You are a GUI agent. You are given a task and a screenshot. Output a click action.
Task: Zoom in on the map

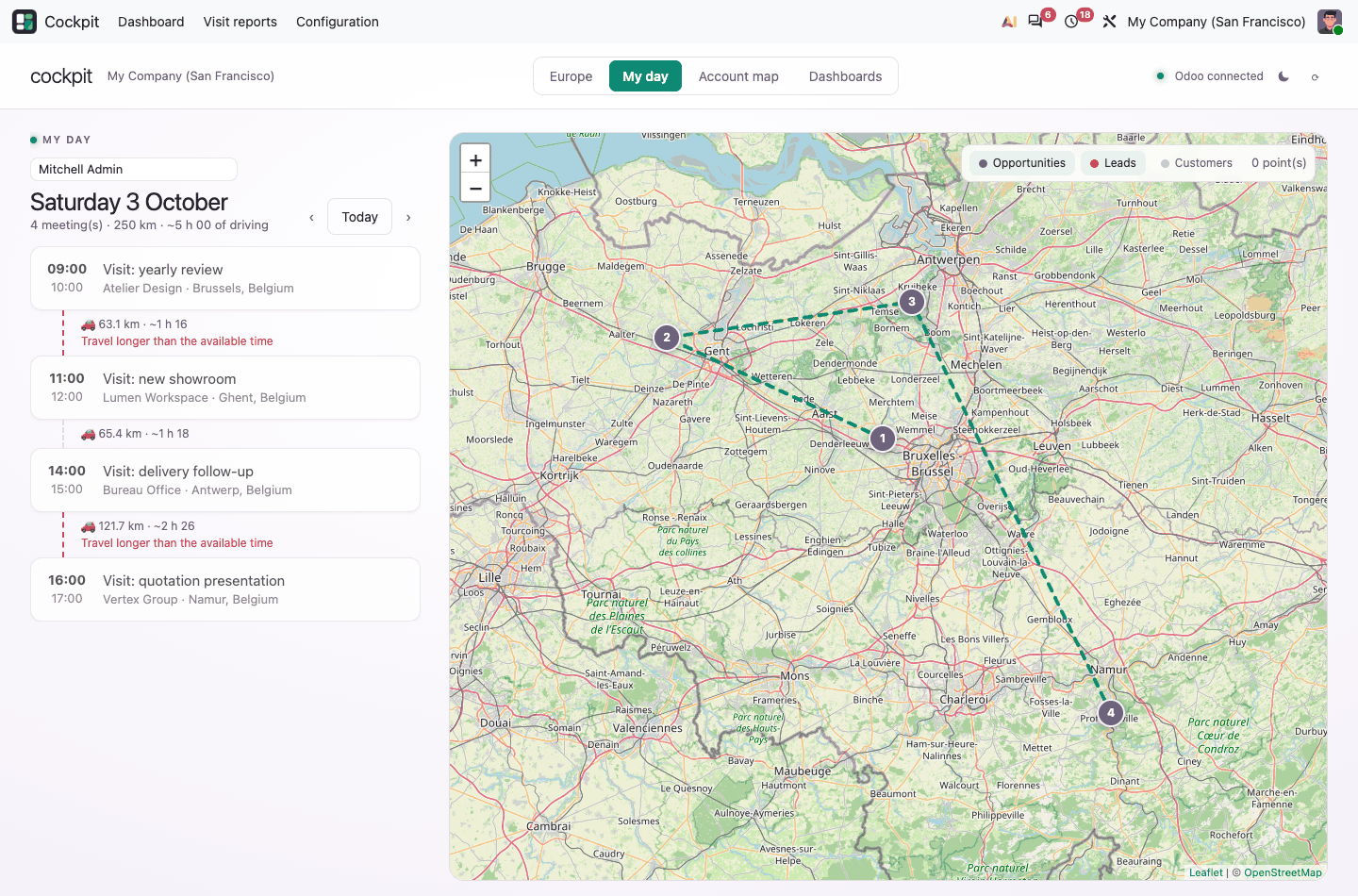tap(475, 160)
